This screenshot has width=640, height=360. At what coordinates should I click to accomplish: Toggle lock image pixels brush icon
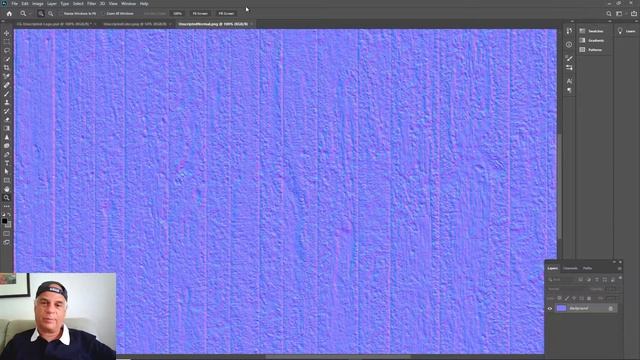tap(567, 298)
